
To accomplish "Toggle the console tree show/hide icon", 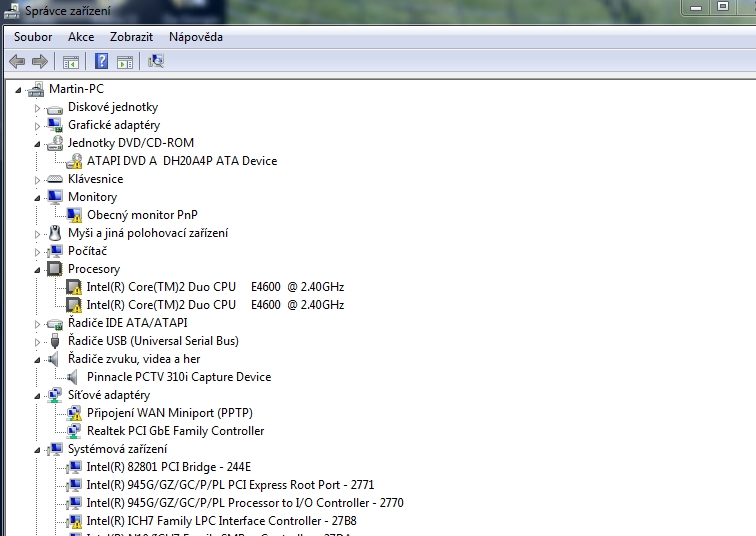I will [x=71, y=62].
